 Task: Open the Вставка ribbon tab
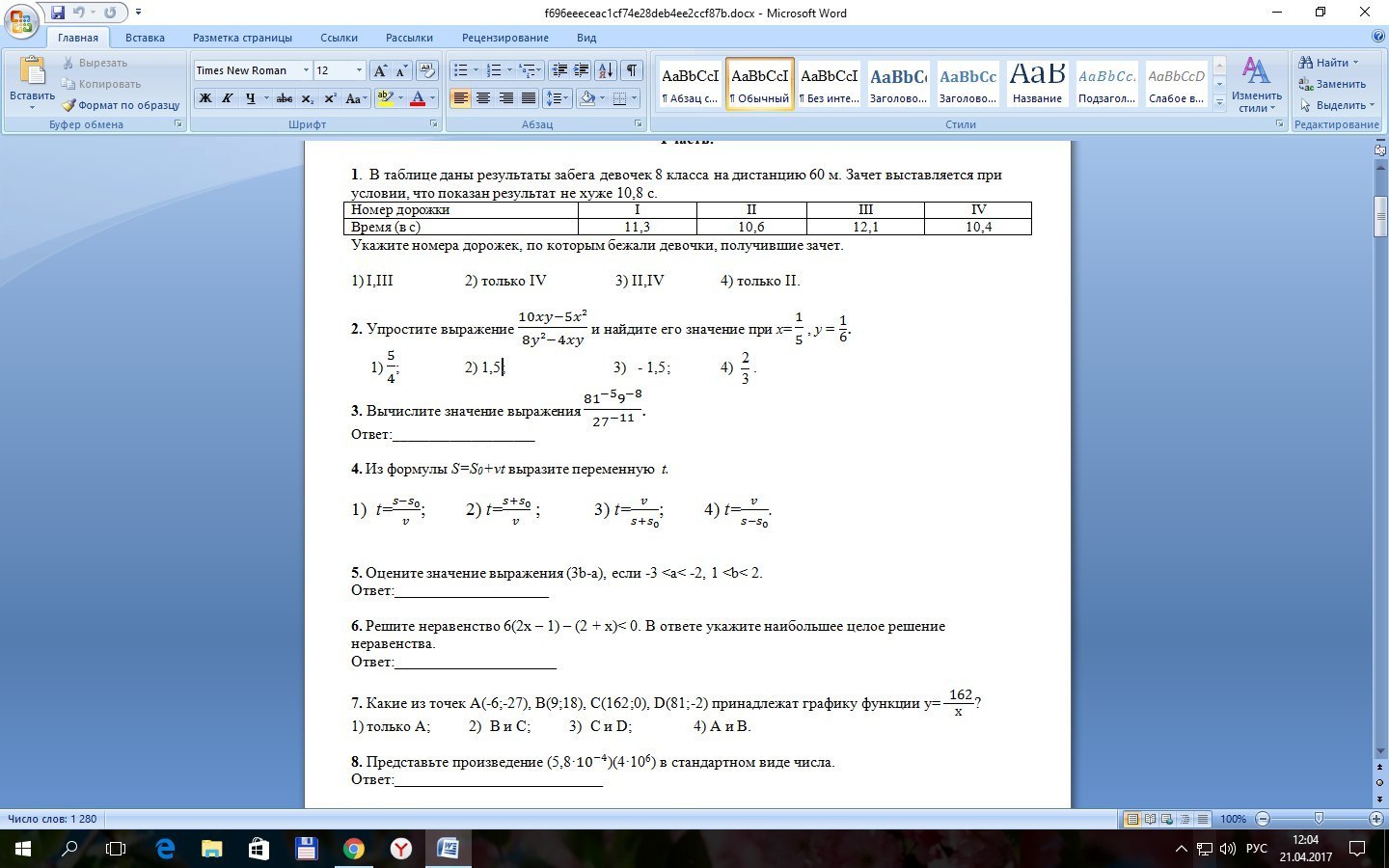tap(145, 38)
